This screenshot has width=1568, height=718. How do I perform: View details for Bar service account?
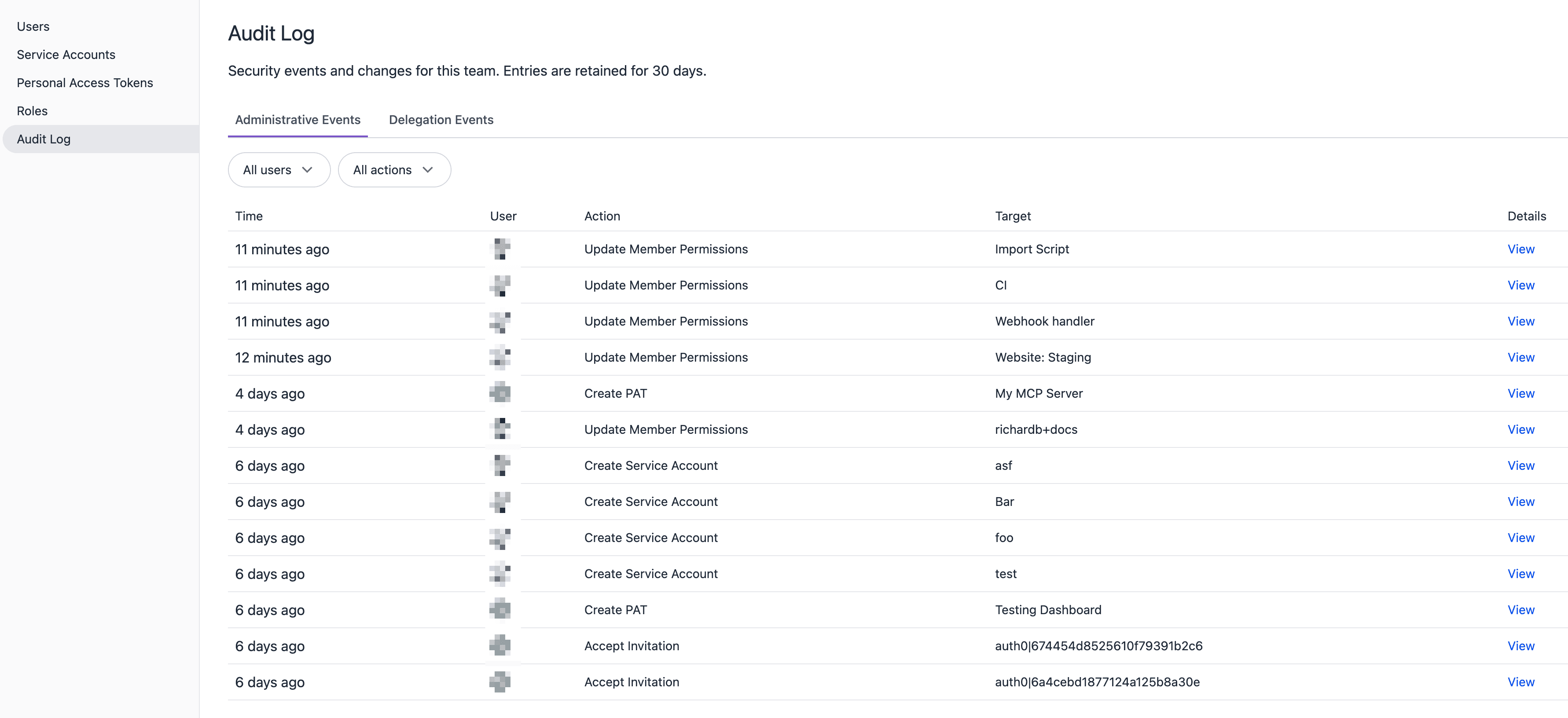coord(1520,502)
